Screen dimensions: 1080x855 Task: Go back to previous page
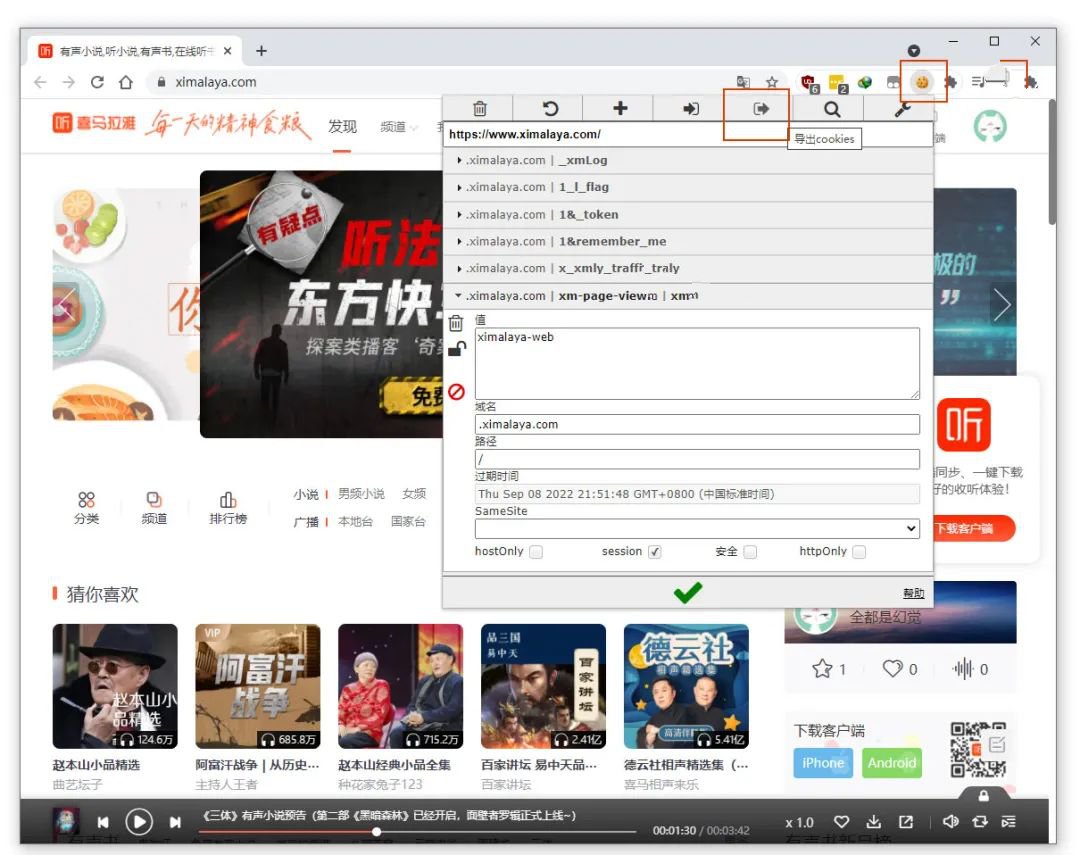tap(41, 82)
